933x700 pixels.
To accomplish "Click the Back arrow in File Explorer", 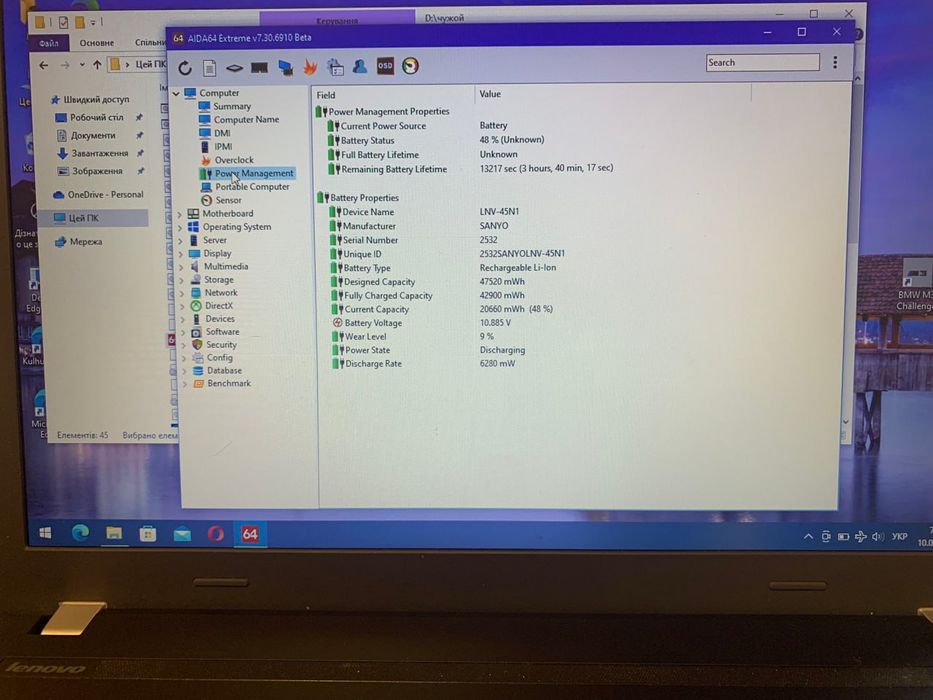I will 43,65.
